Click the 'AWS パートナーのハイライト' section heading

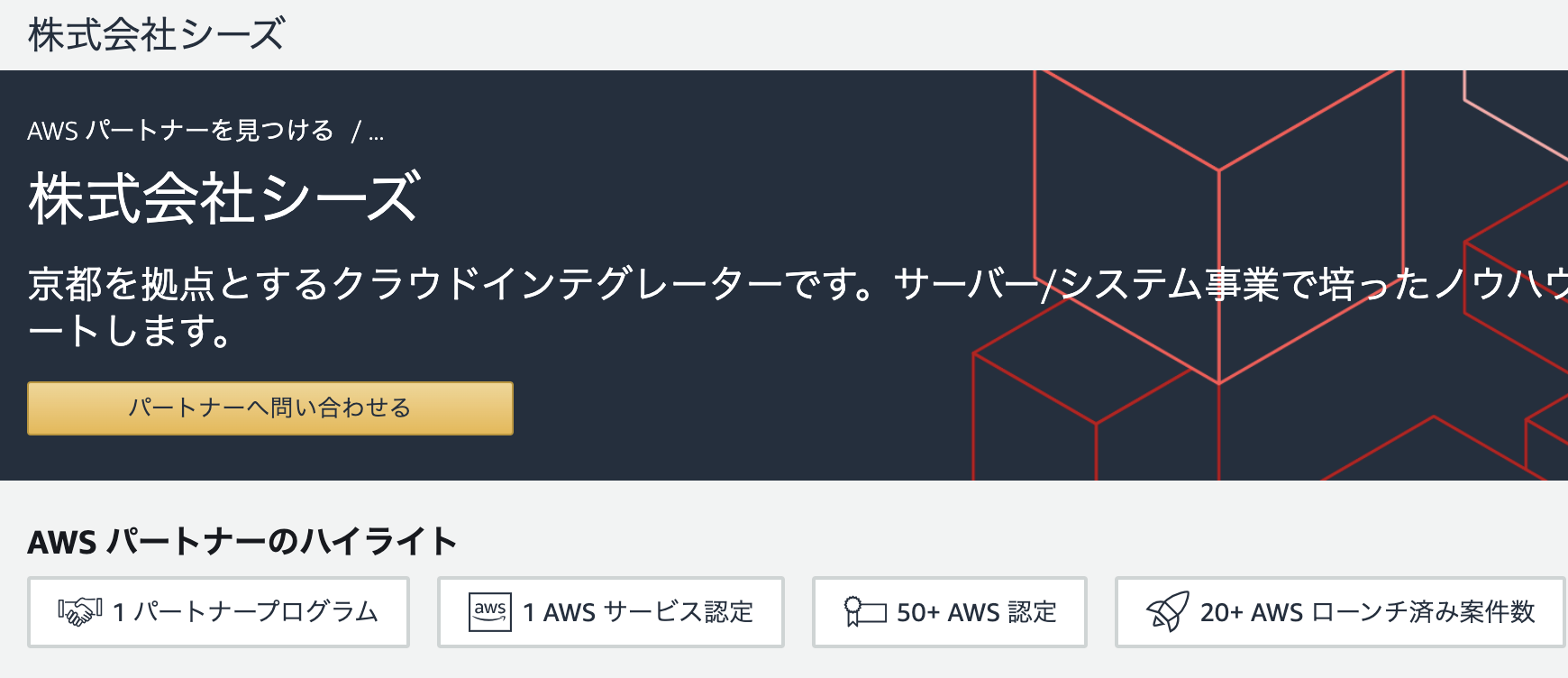pos(242,542)
